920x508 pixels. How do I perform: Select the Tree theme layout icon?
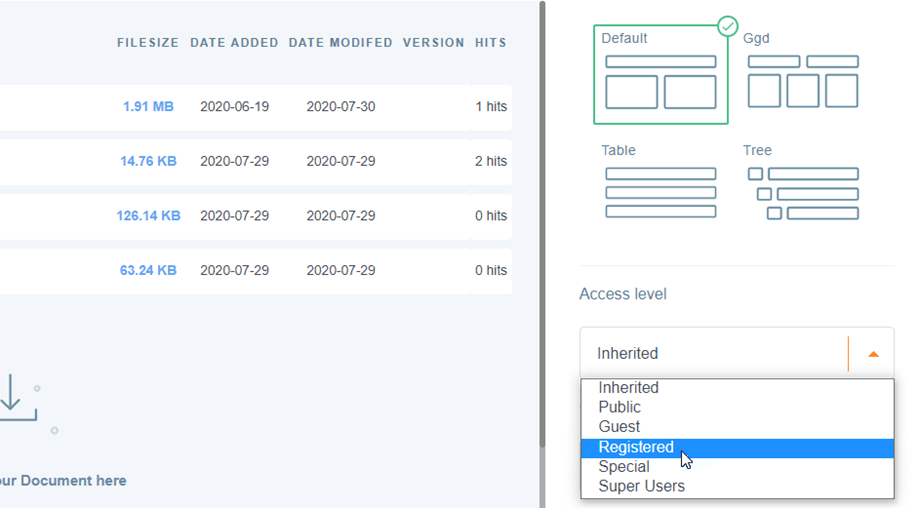coord(802,192)
